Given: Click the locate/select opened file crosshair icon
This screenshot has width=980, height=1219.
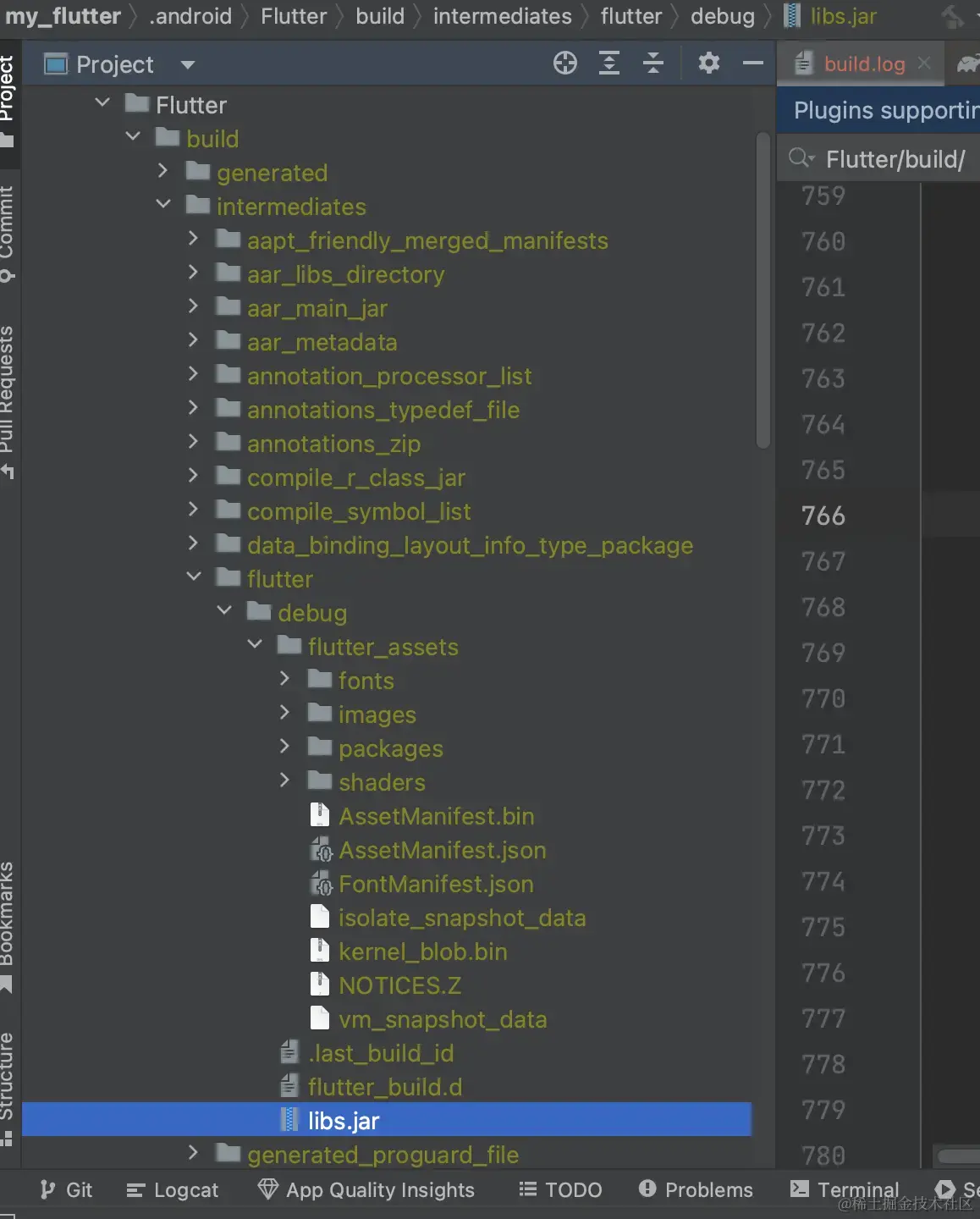Looking at the screenshot, I should [565, 63].
